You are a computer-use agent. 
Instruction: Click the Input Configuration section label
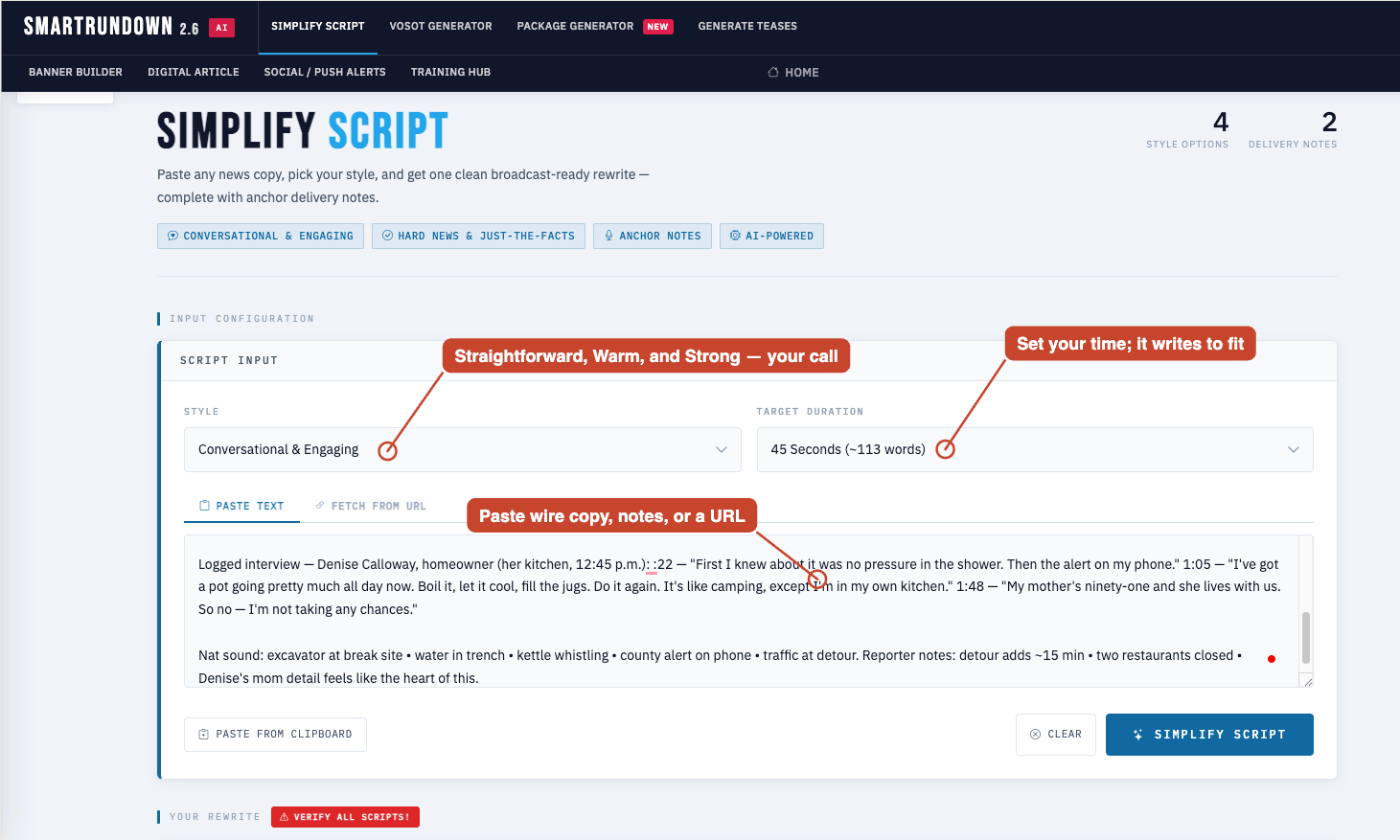pos(241,319)
